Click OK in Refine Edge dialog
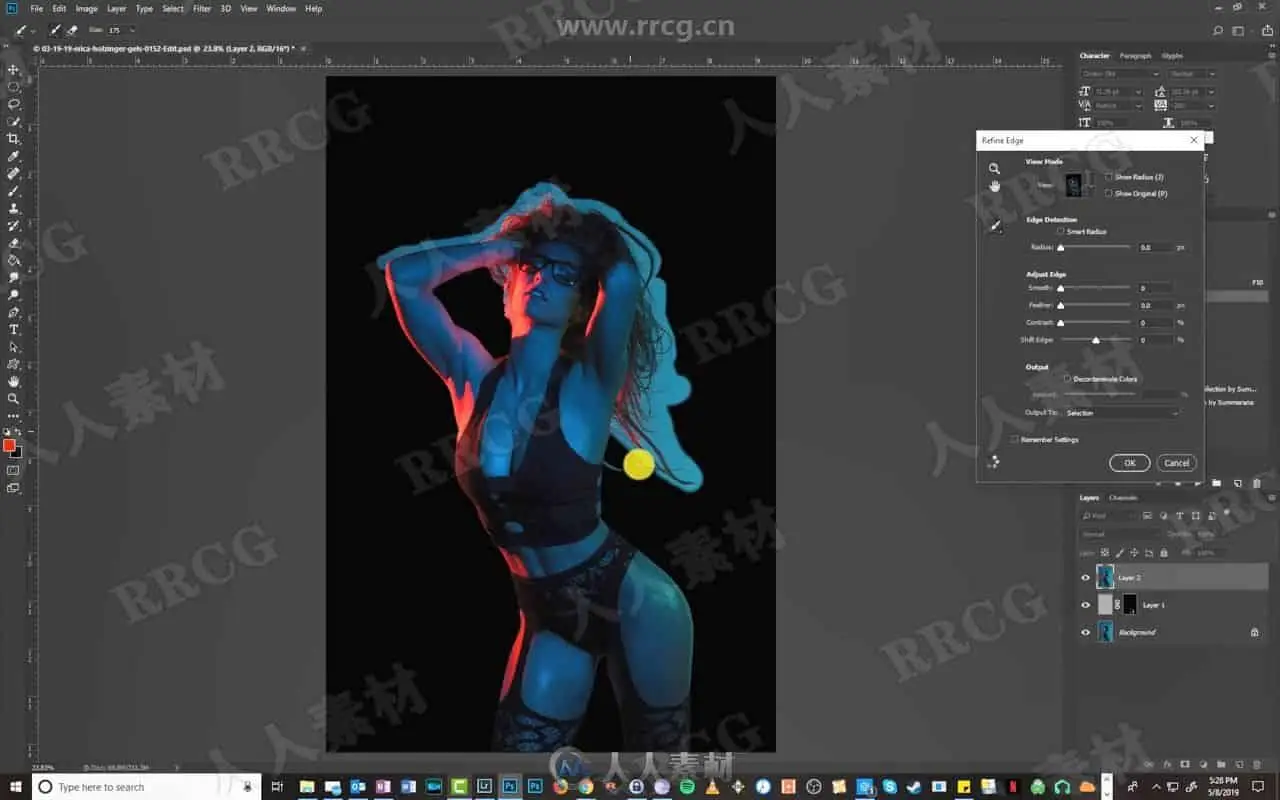This screenshot has width=1280, height=800. click(1129, 463)
